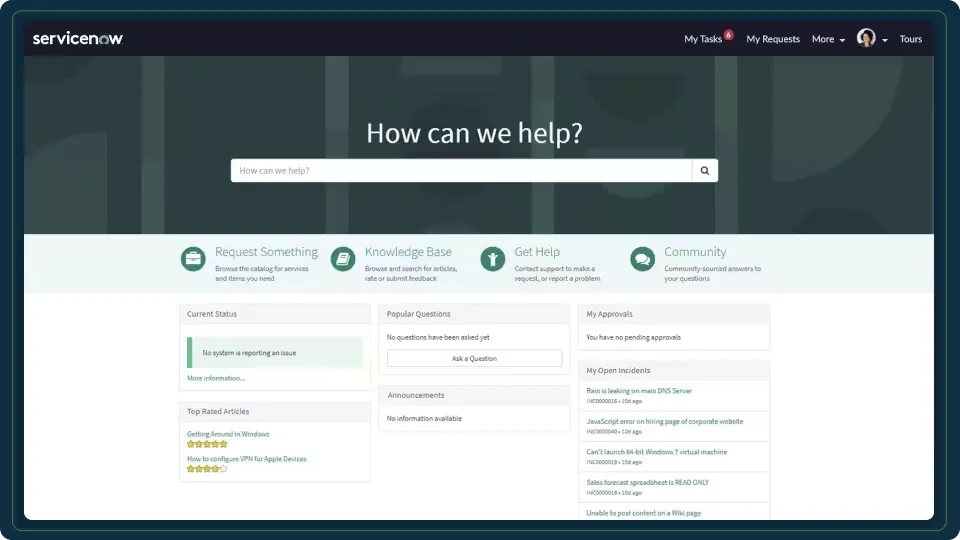
Task: Open My Tasks in the header
Action: click(x=703, y=39)
